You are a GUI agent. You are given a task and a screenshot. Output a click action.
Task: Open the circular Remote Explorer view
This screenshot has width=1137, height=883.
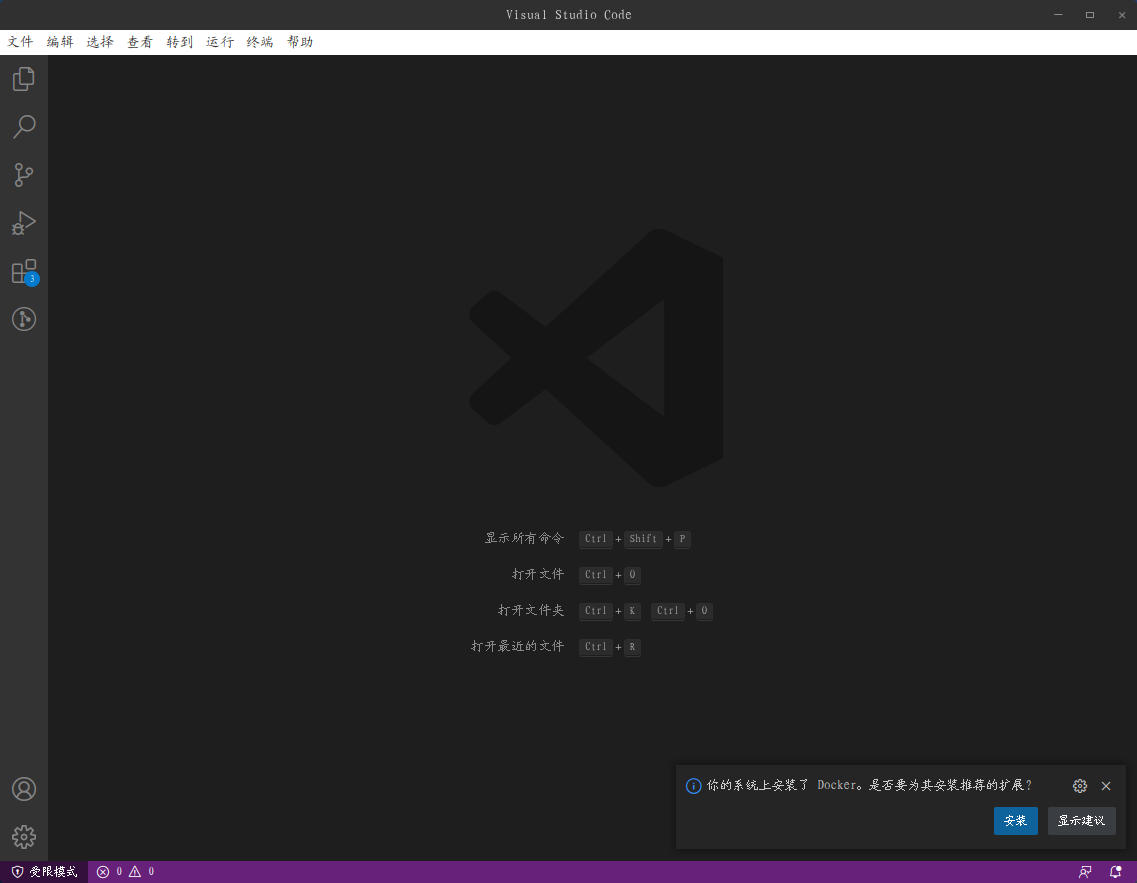click(23, 319)
